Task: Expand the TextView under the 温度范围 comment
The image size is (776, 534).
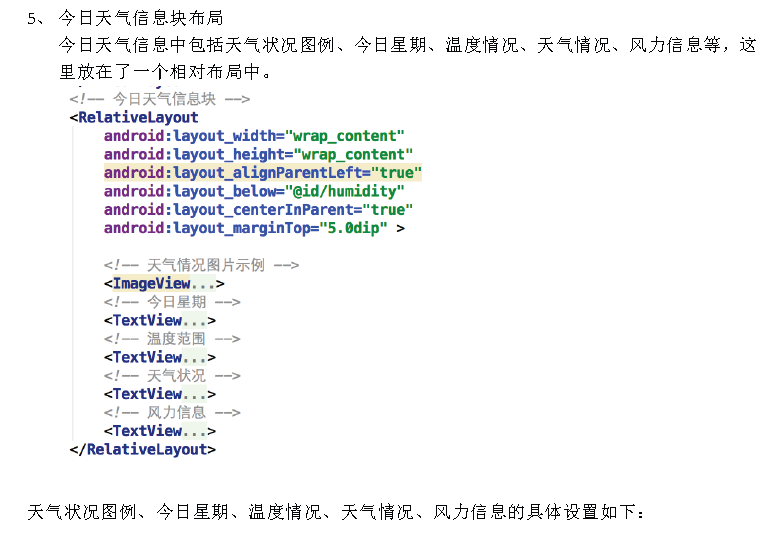Action: [x=194, y=357]
